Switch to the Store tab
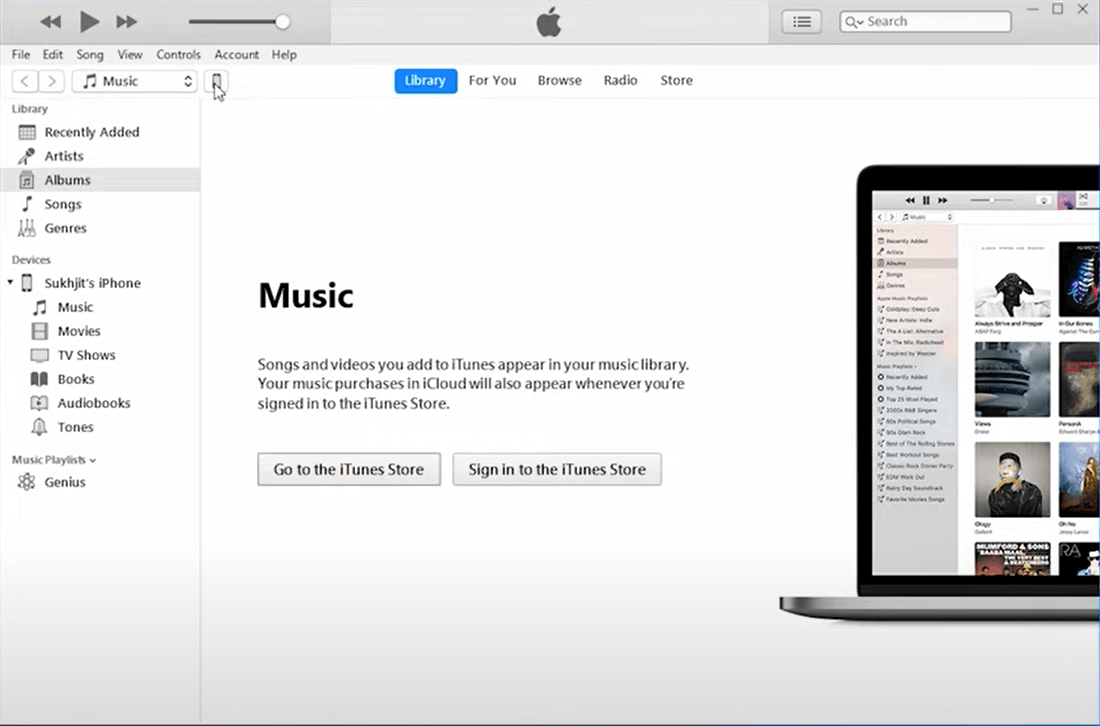The height and width of the screenshot is (726, 1100). coord(676,81)
